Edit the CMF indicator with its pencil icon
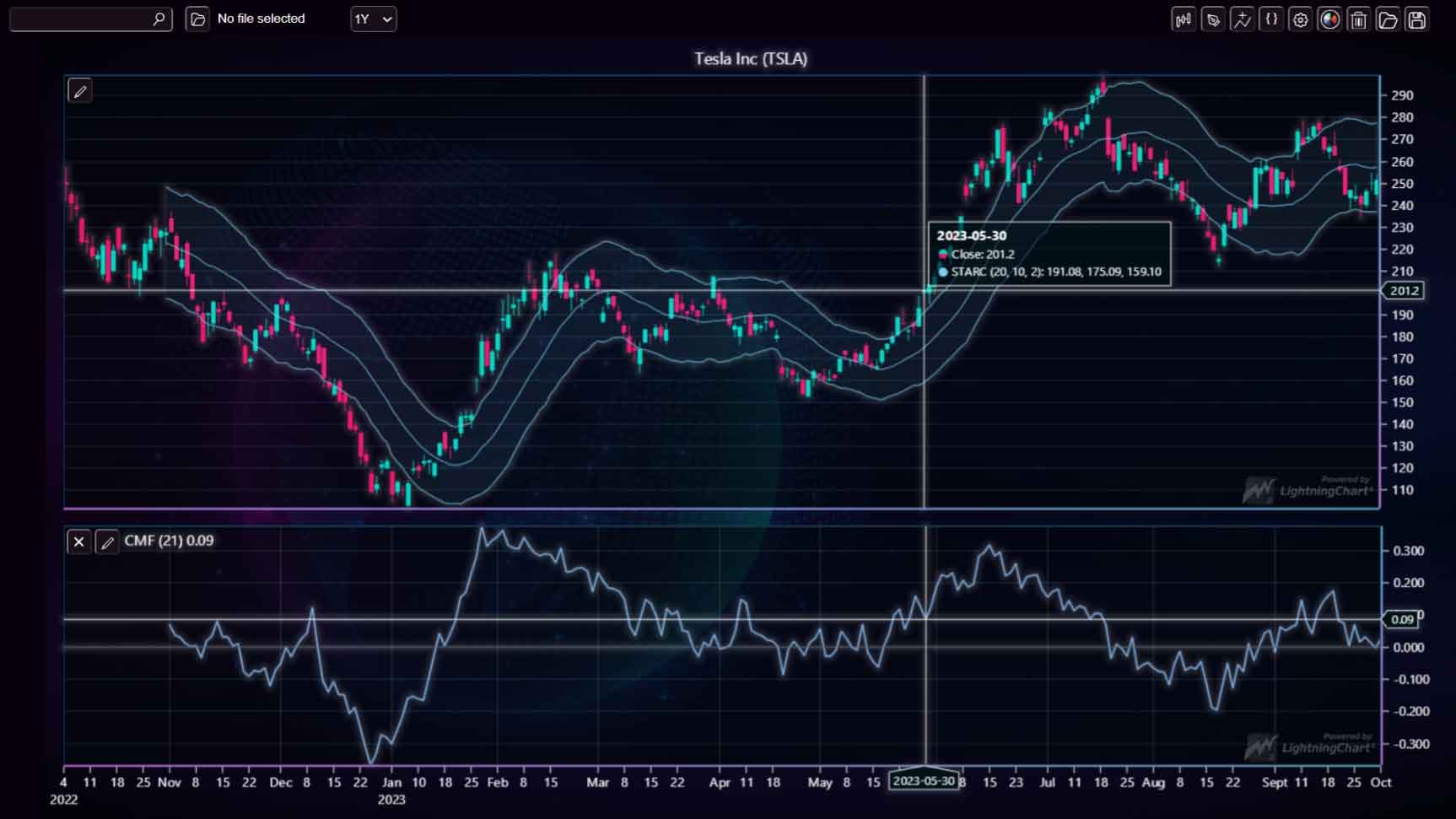The image size is (1456, 819). [107, 542]
